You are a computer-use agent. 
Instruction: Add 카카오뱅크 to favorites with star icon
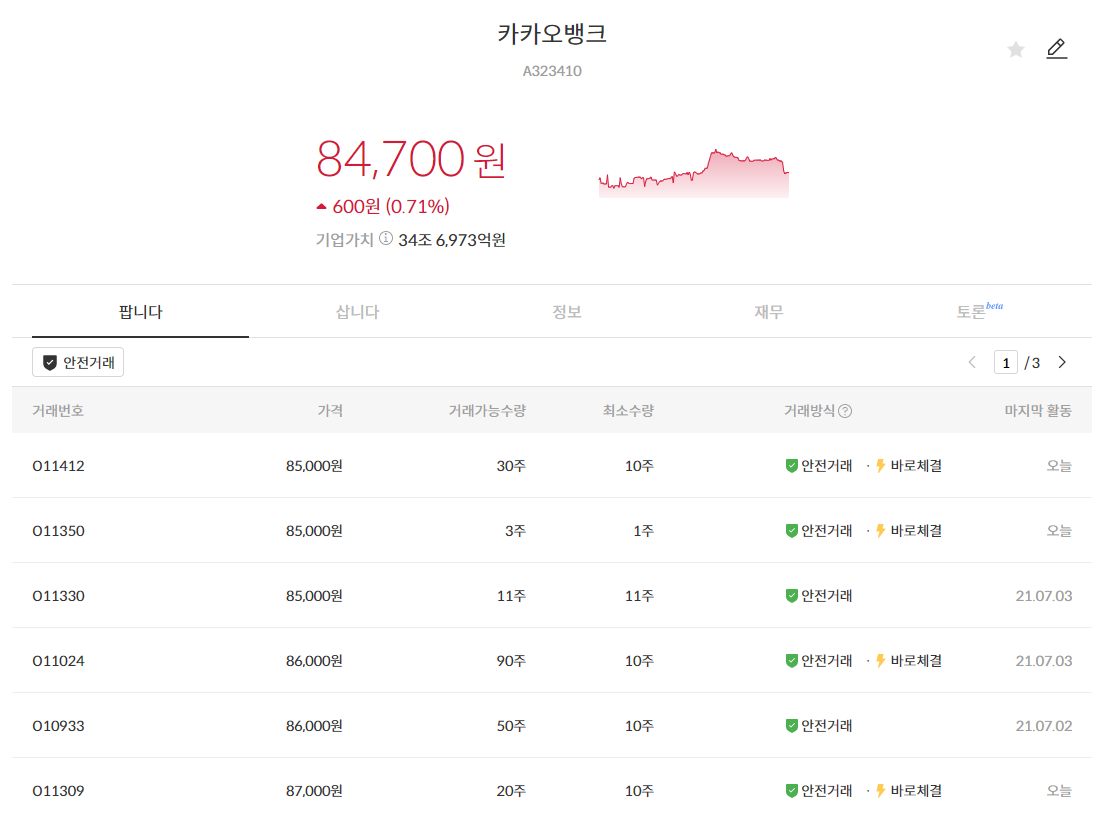pos(1015,49)
